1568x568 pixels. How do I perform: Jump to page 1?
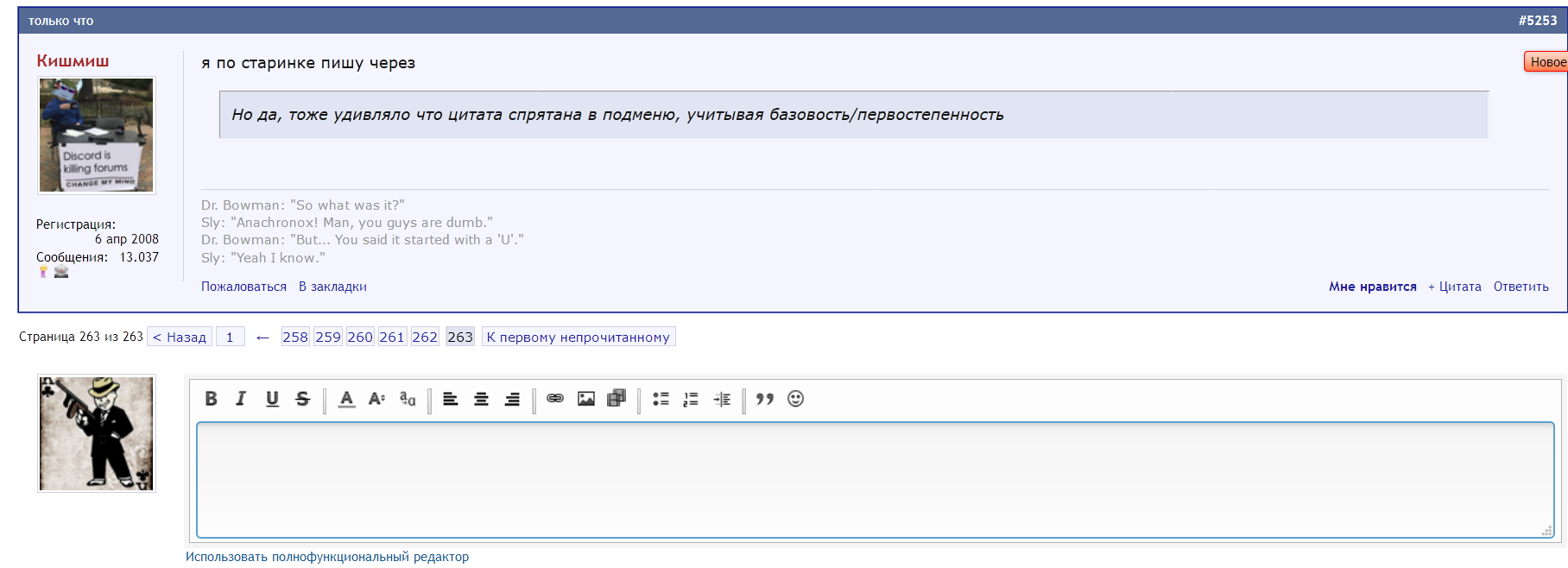click(230, 337)
